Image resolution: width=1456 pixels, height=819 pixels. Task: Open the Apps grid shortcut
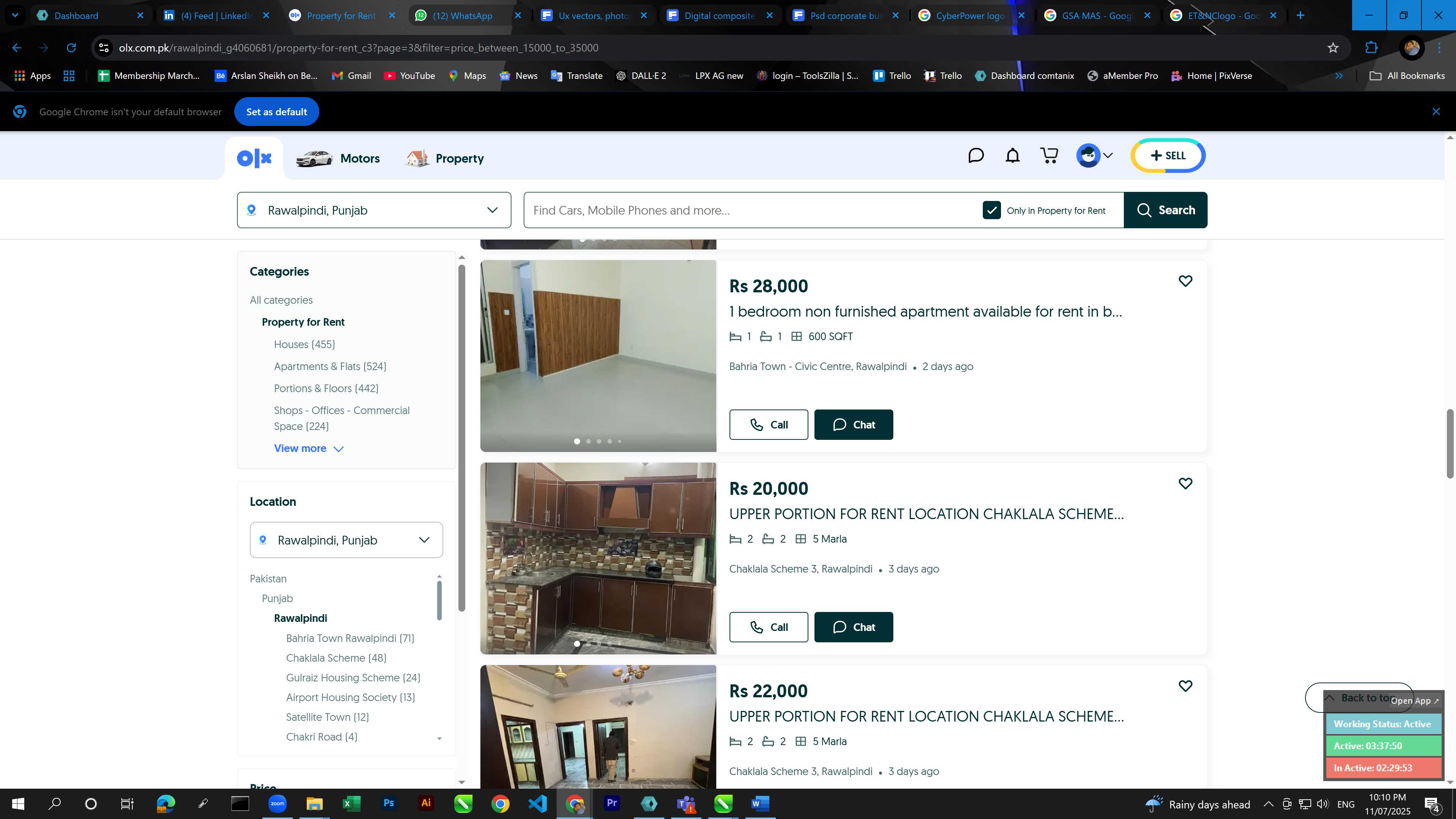tap(32, 76)
